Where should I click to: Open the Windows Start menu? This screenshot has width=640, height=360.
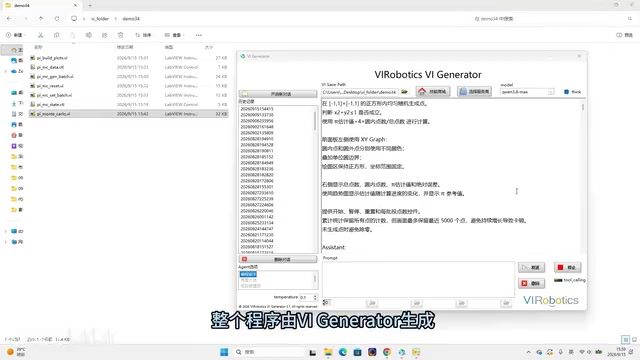click(x=224, y=352)
